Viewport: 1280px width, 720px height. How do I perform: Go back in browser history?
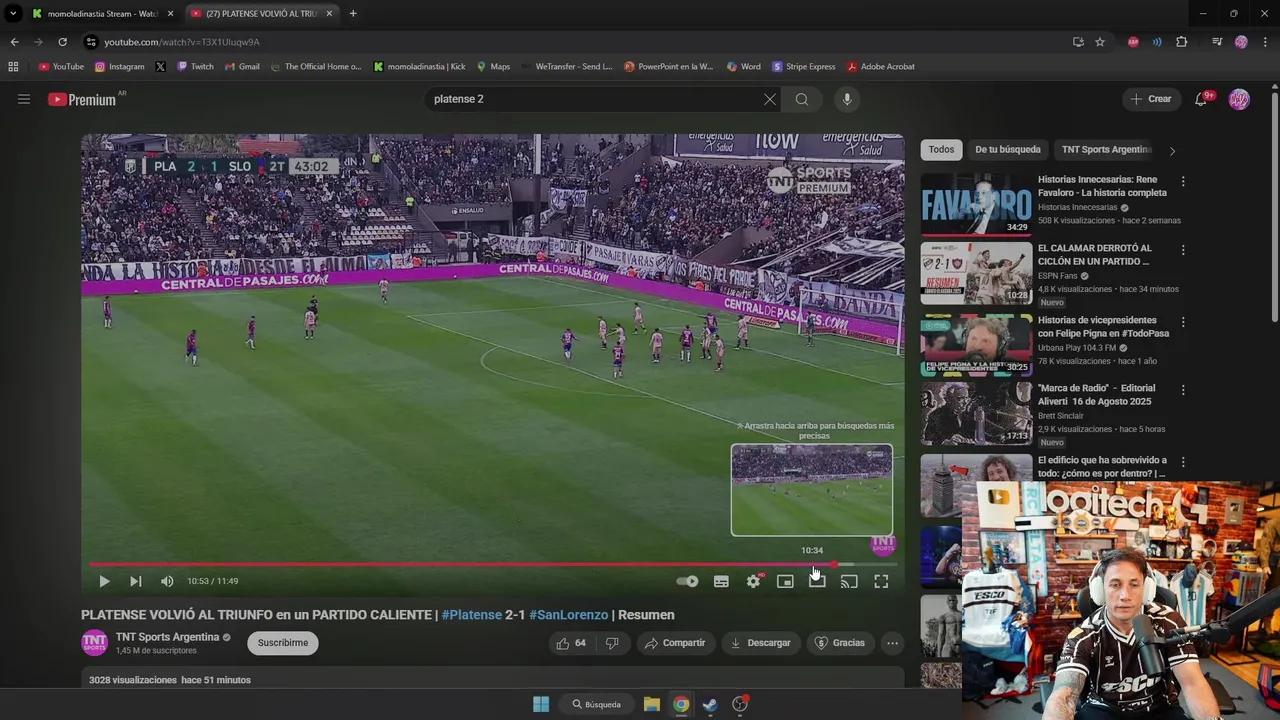[x=14, y=42]
